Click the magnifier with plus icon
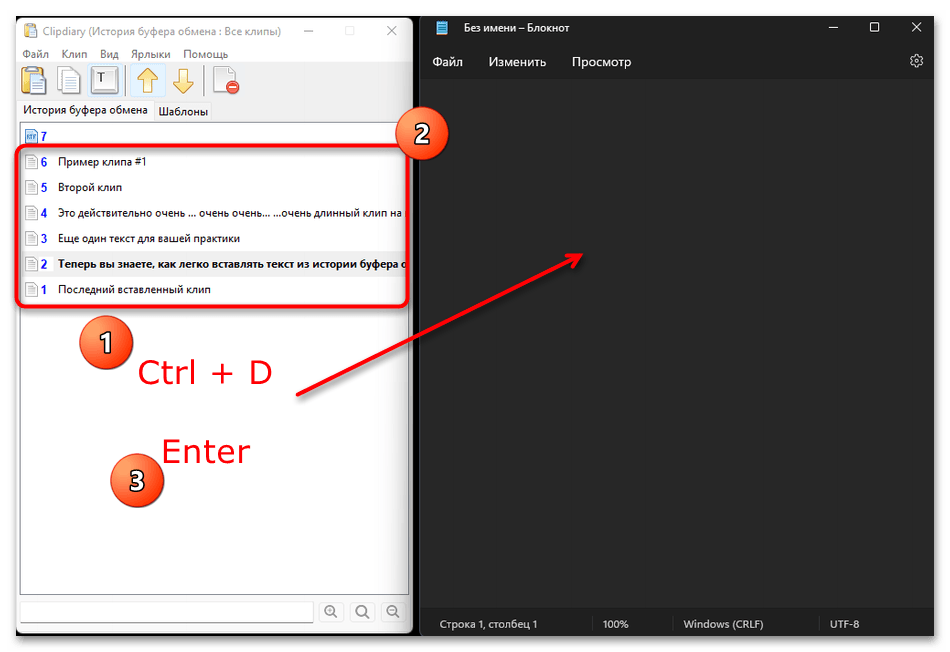Screen dimensions: 950x652 pyautogui.click(x=330, y=612)
